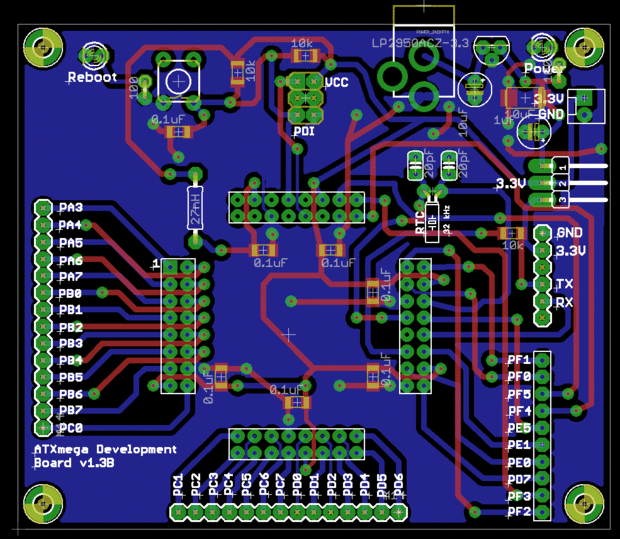620x539 pixels.
Task: Click pin 3 of the right-angle header
Action: coord(562,199)
